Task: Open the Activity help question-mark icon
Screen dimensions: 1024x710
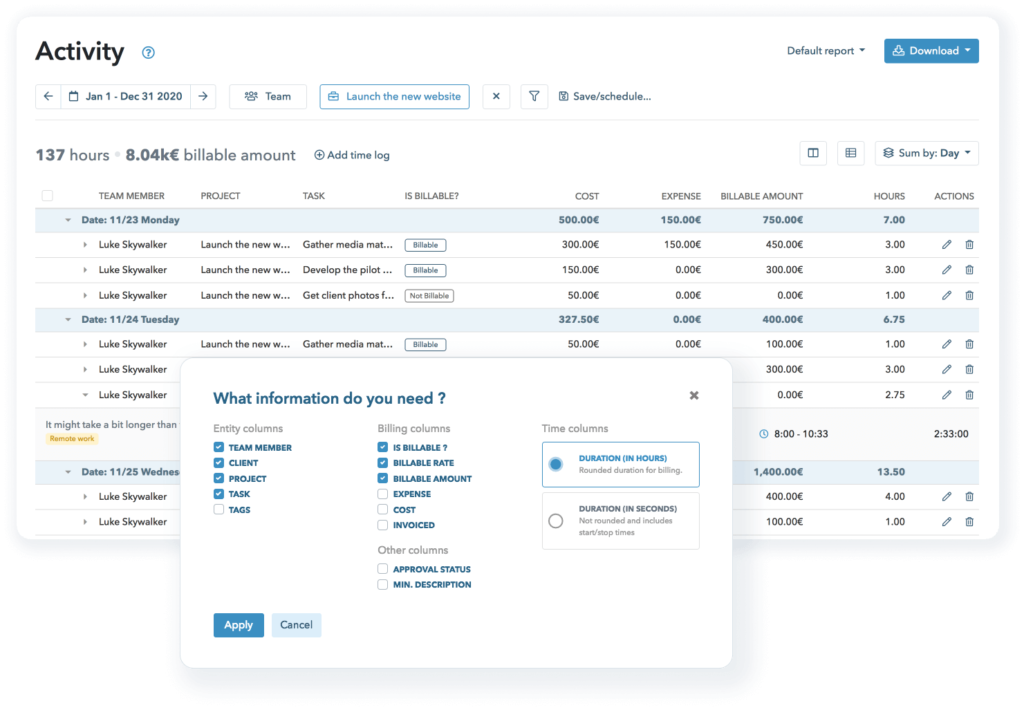Action: tap(148, 53)
